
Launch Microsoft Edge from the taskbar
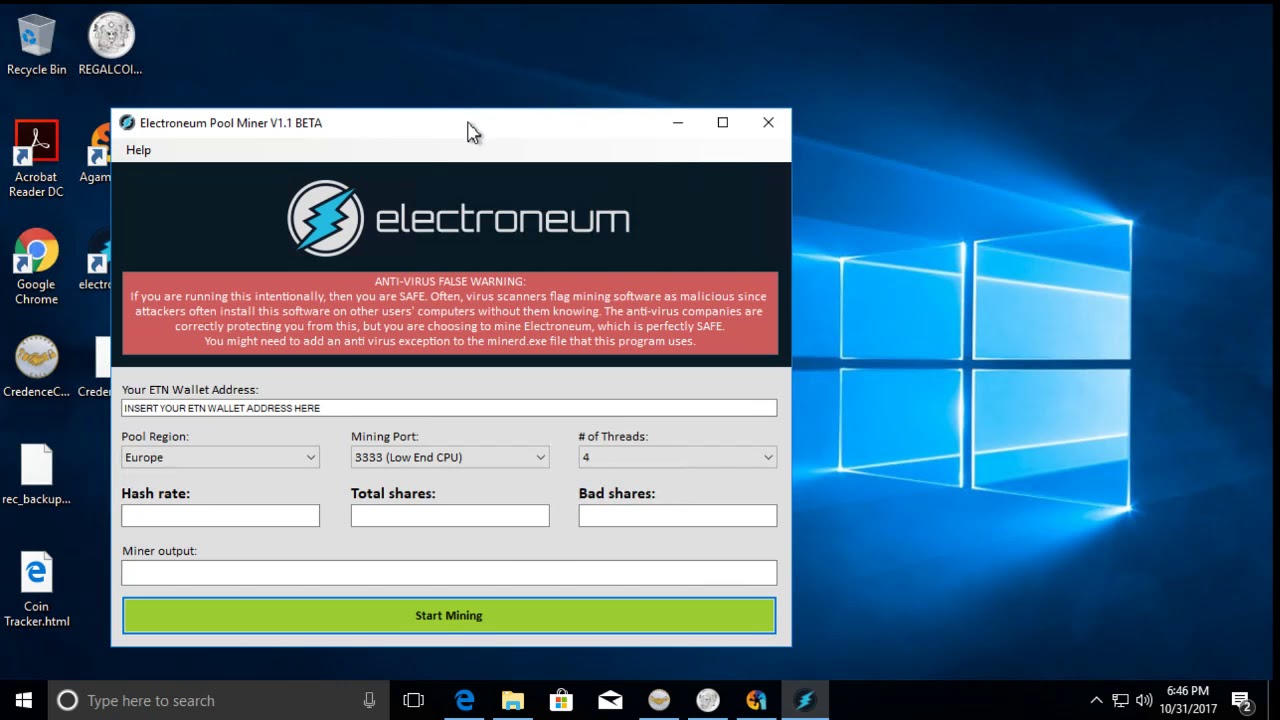464,700
